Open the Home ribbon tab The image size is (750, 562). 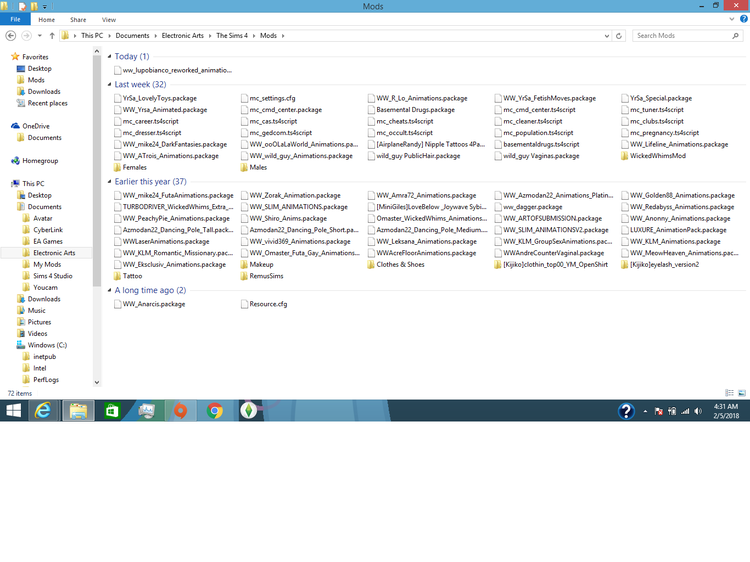pos(46,20)
